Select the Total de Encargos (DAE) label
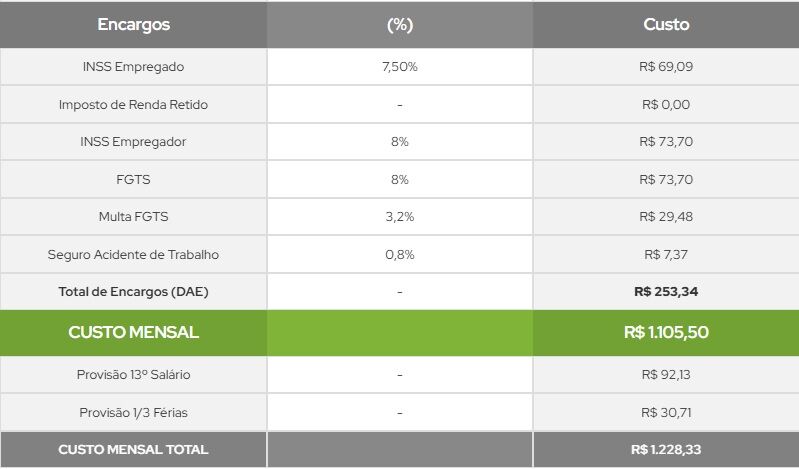The height and width of the screenshot is (469, 799). click(133, 292)
